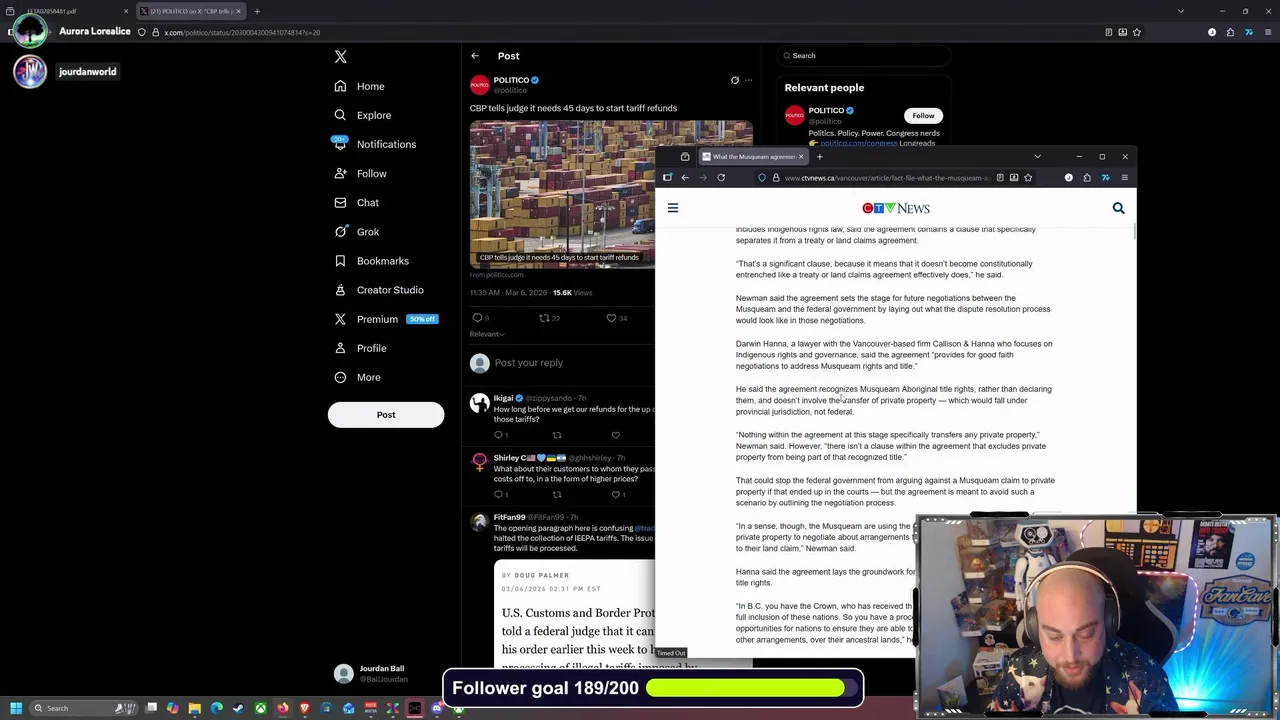
Task: Follow POLITICO in Relevant people
Action: 923,116
